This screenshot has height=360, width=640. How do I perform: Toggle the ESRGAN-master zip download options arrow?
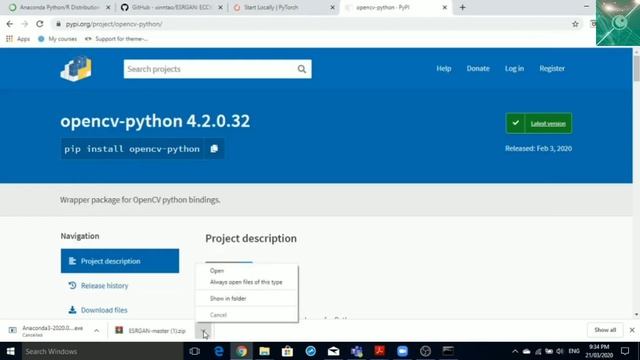coord(204,331)
